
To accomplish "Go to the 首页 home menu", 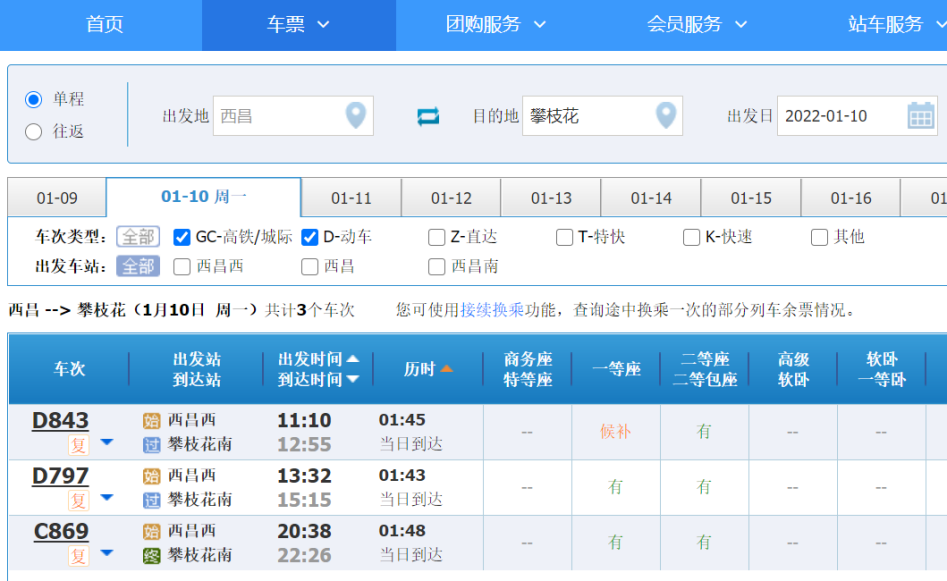I will coord(104,25).
